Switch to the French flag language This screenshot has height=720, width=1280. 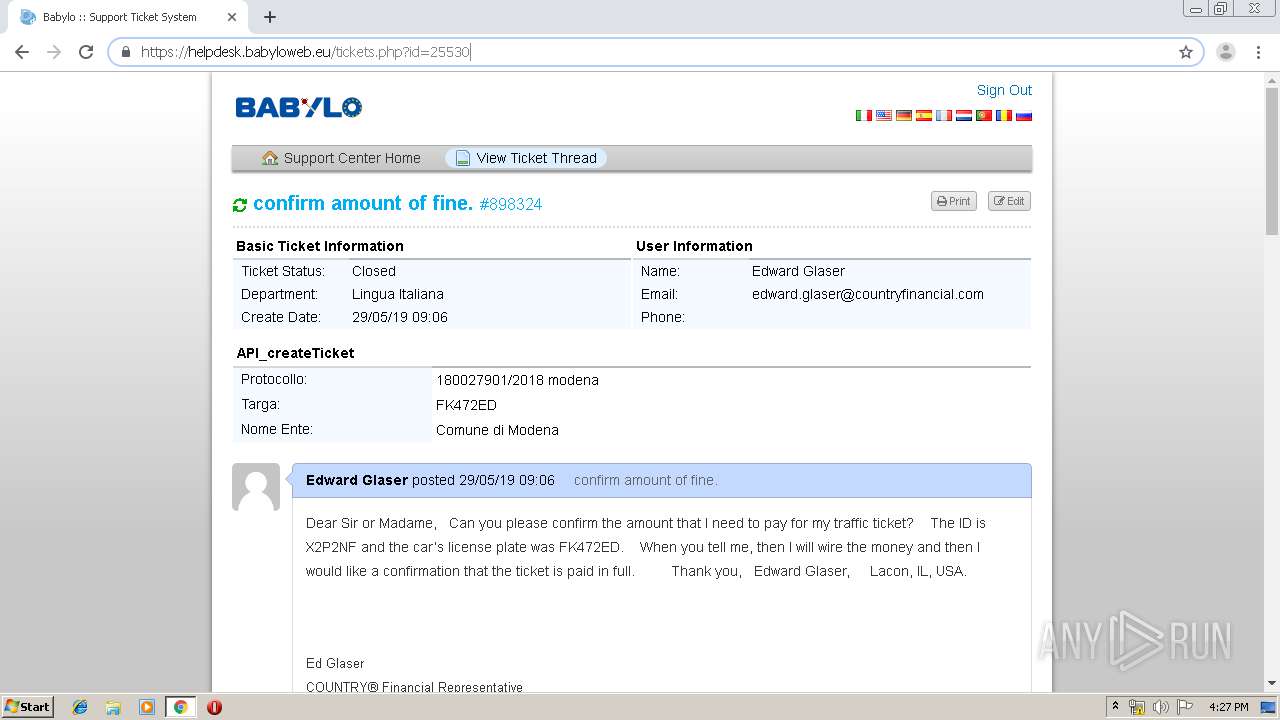point(943,116)
